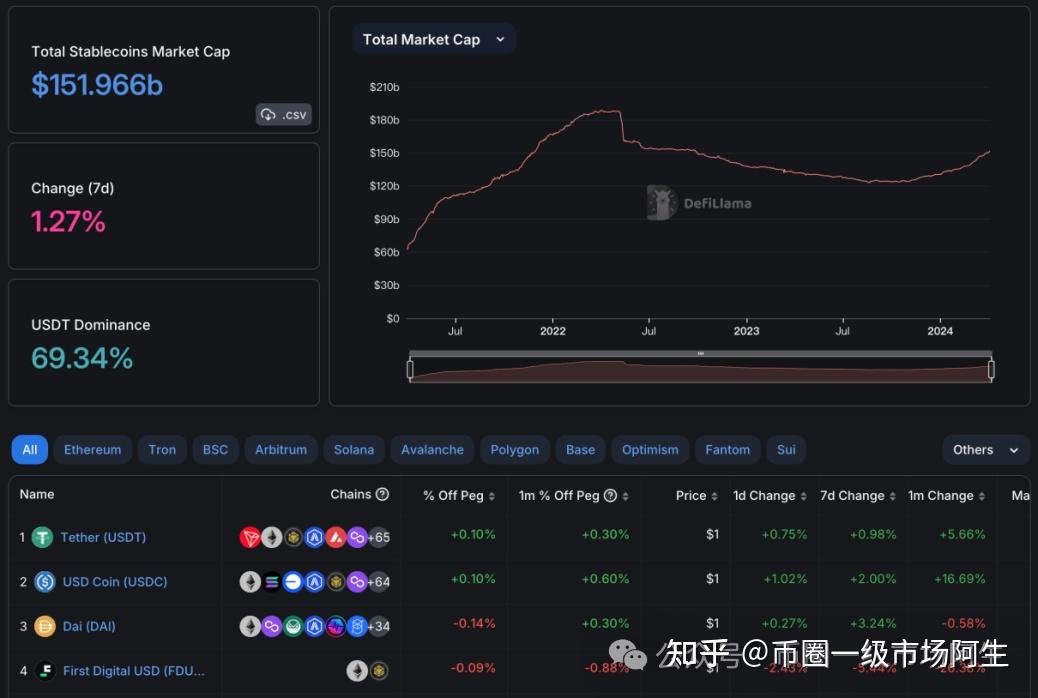
Task: Click the +16.69% 1m change for USDC
Action: click(x=959, y=579)
